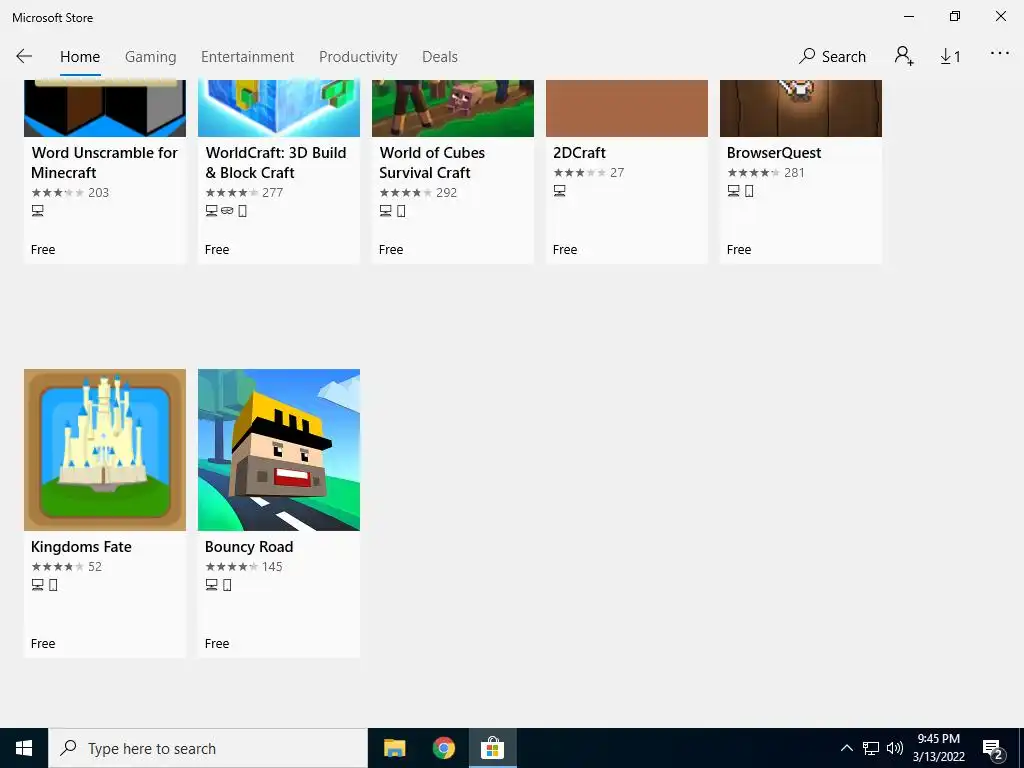Click the sign-in account icon
Image resolution: width=1024 pixels, height=768 pixels.
pyautogui.click(x=904, y=56)
